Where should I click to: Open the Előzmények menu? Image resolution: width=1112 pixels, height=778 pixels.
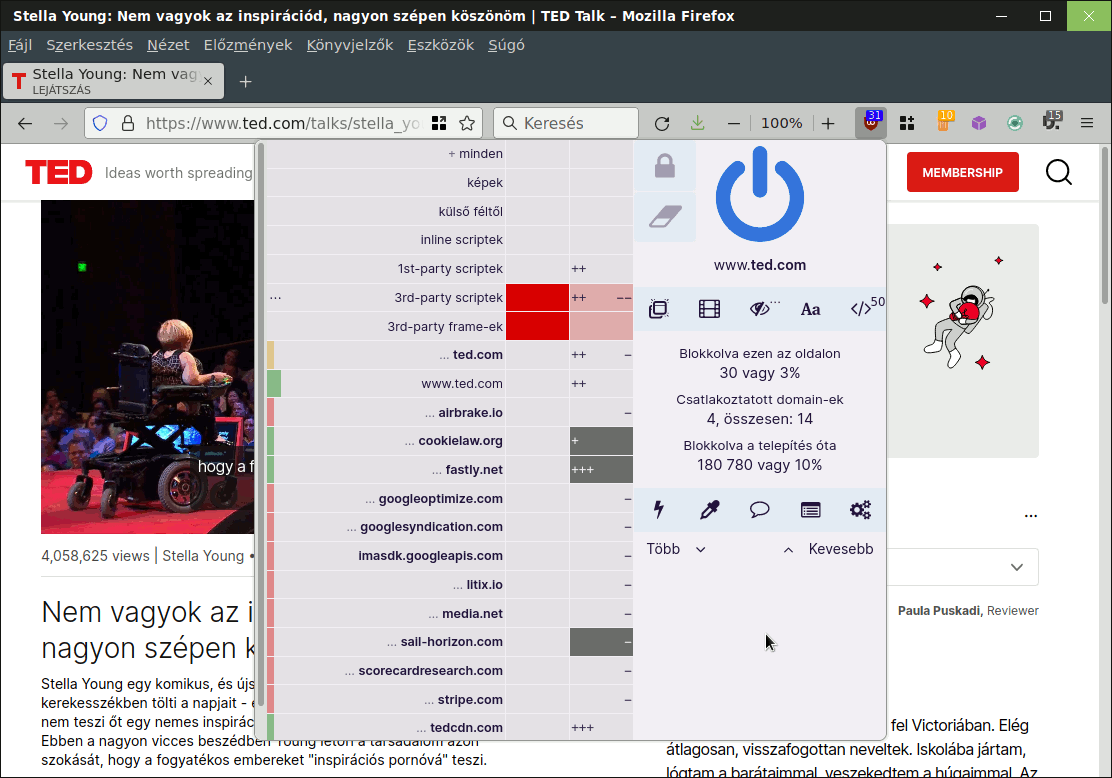(x=248, y=45)
